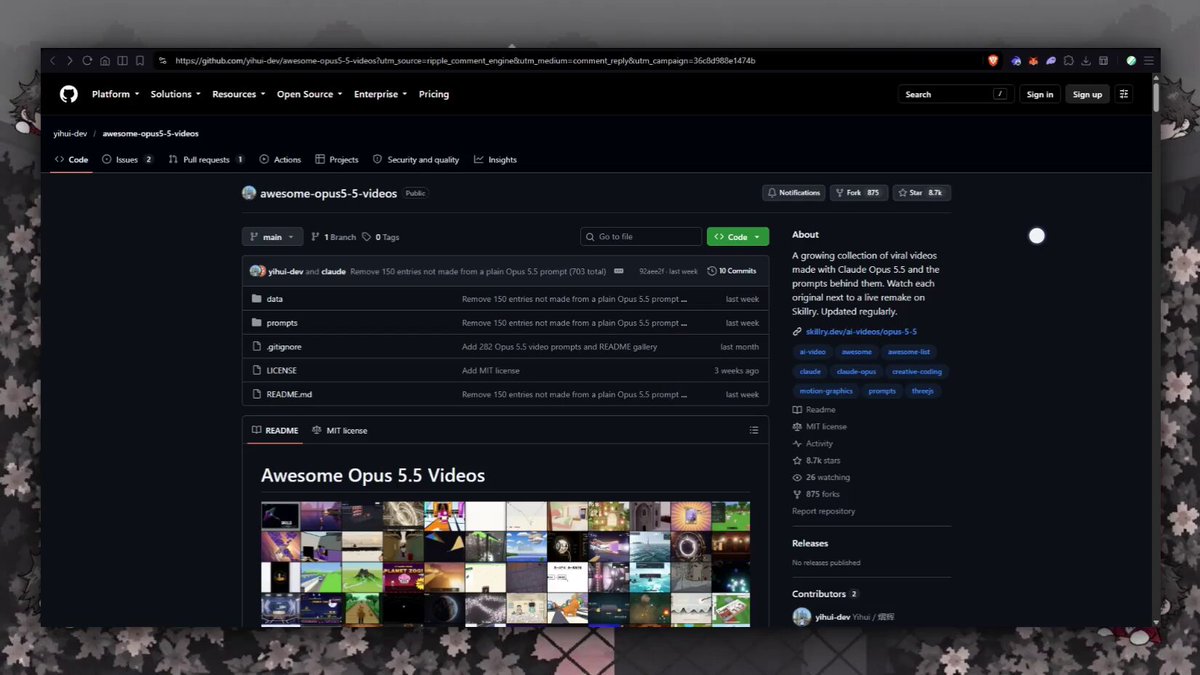This screenshot has height=675, width=1200.
Task: Click the Sign up button
Action: [1087, 94]
